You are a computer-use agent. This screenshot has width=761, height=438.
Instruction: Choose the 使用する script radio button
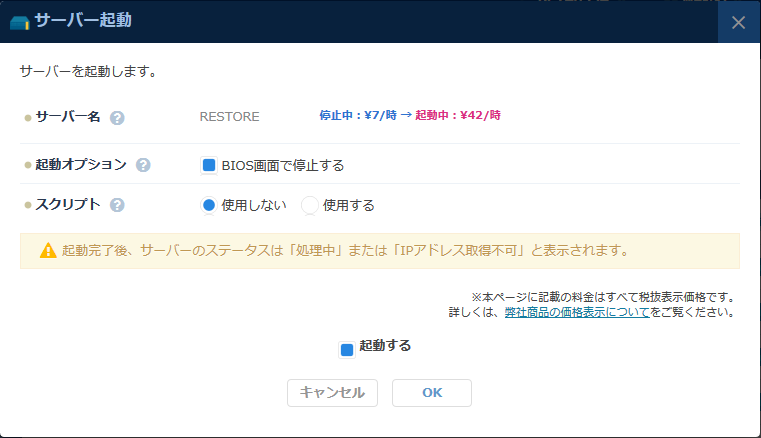click(310, 205)
